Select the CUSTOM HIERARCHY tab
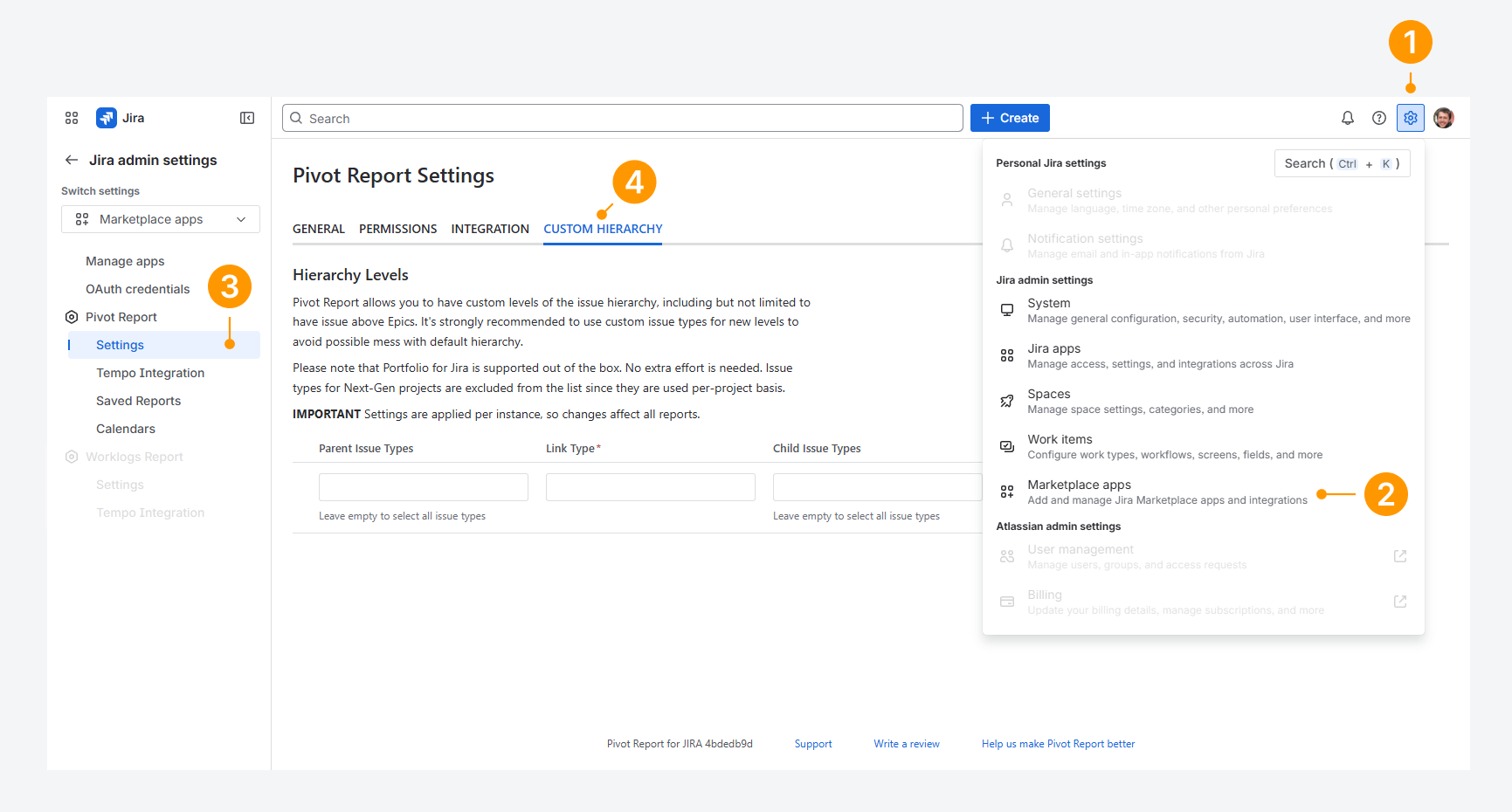The height and width of the screenshot is (812, 1512). (x=603, y=229)
